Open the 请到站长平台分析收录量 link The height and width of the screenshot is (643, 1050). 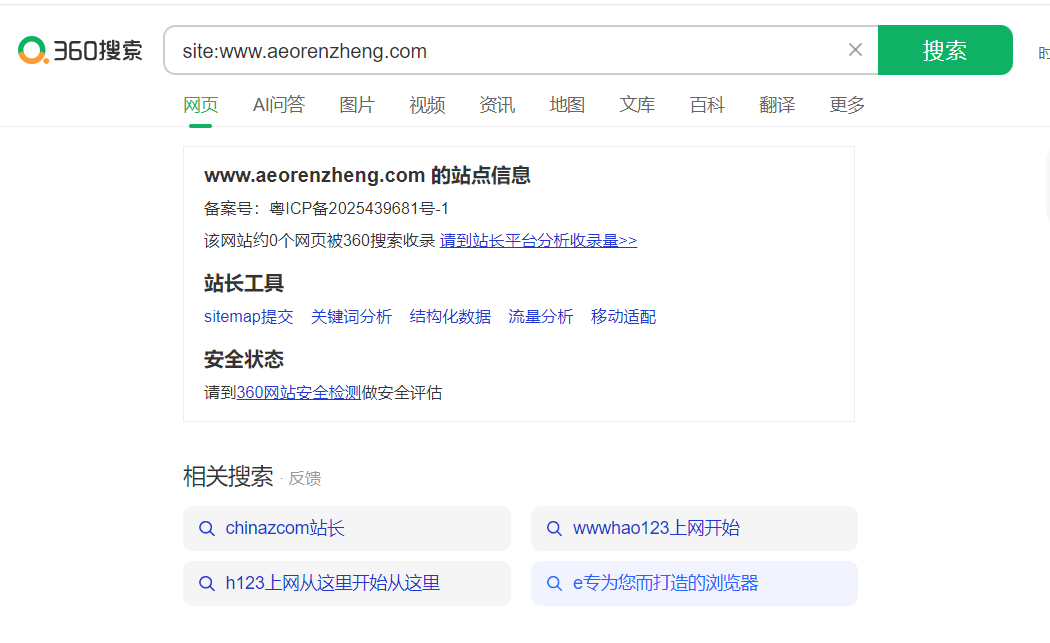[x=538, y=241]
